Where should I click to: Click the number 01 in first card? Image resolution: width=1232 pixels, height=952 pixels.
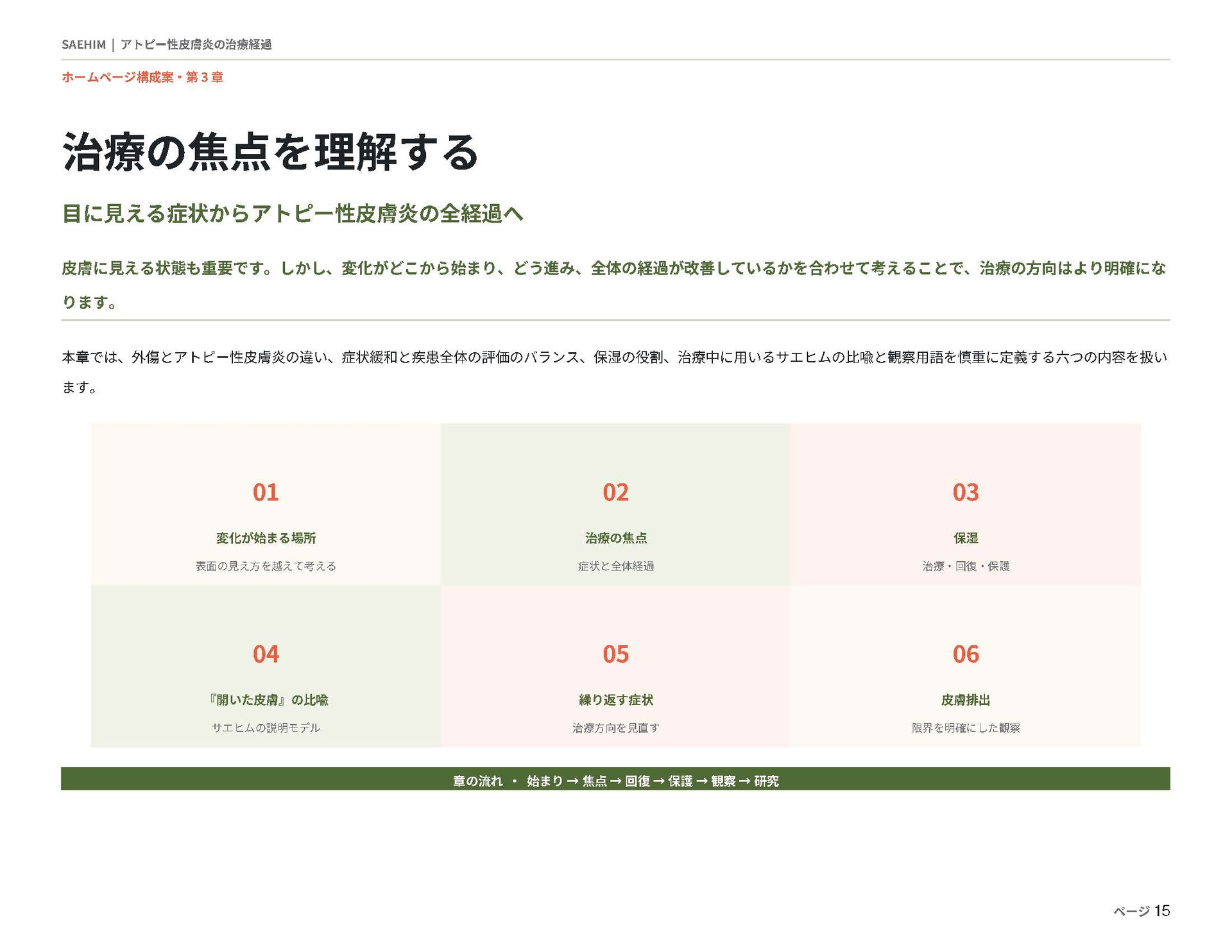click(x=266, y=492)
